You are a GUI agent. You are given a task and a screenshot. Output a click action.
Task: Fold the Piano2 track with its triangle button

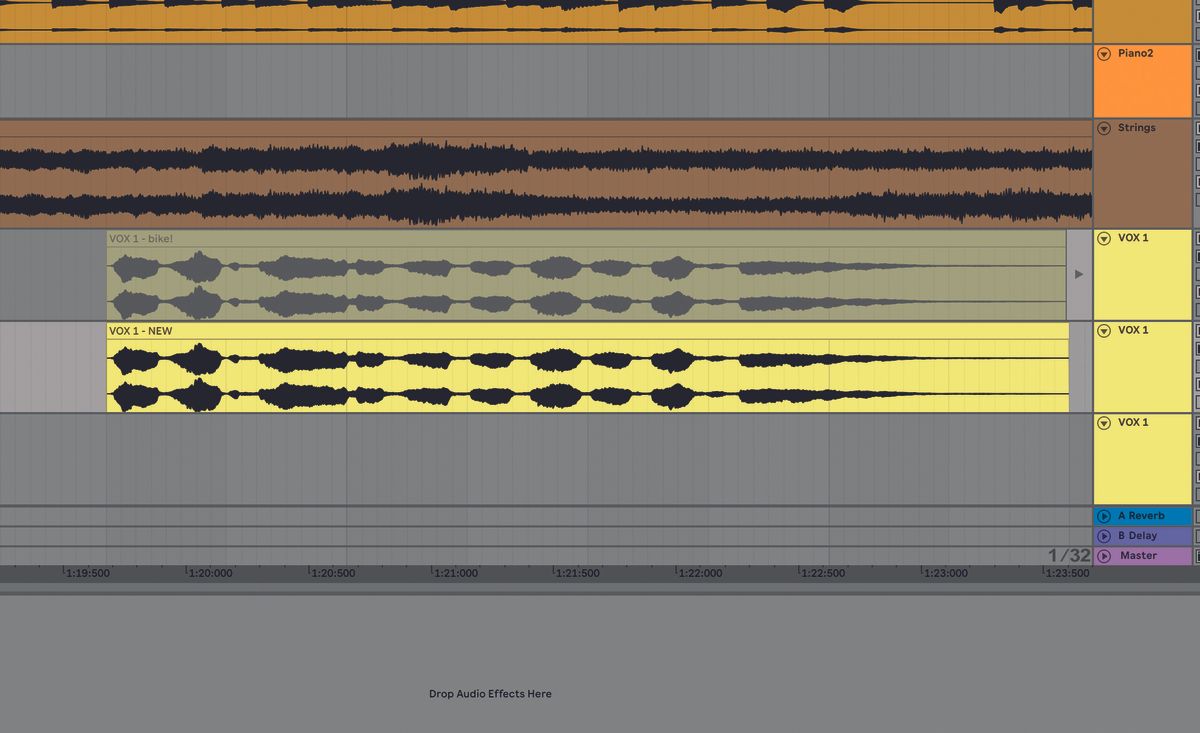[1104, 54]
